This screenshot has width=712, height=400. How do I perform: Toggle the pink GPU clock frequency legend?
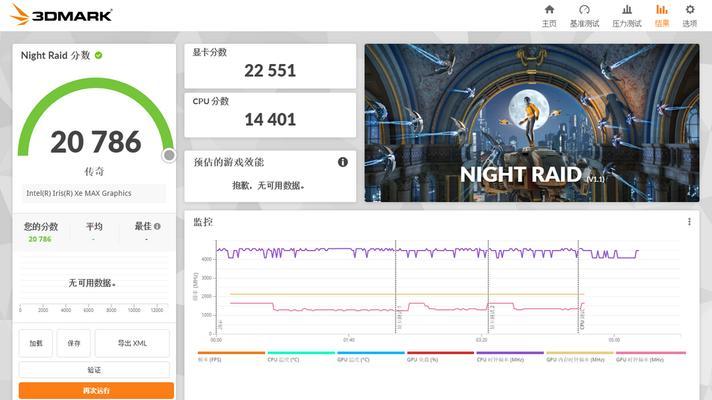651,356
